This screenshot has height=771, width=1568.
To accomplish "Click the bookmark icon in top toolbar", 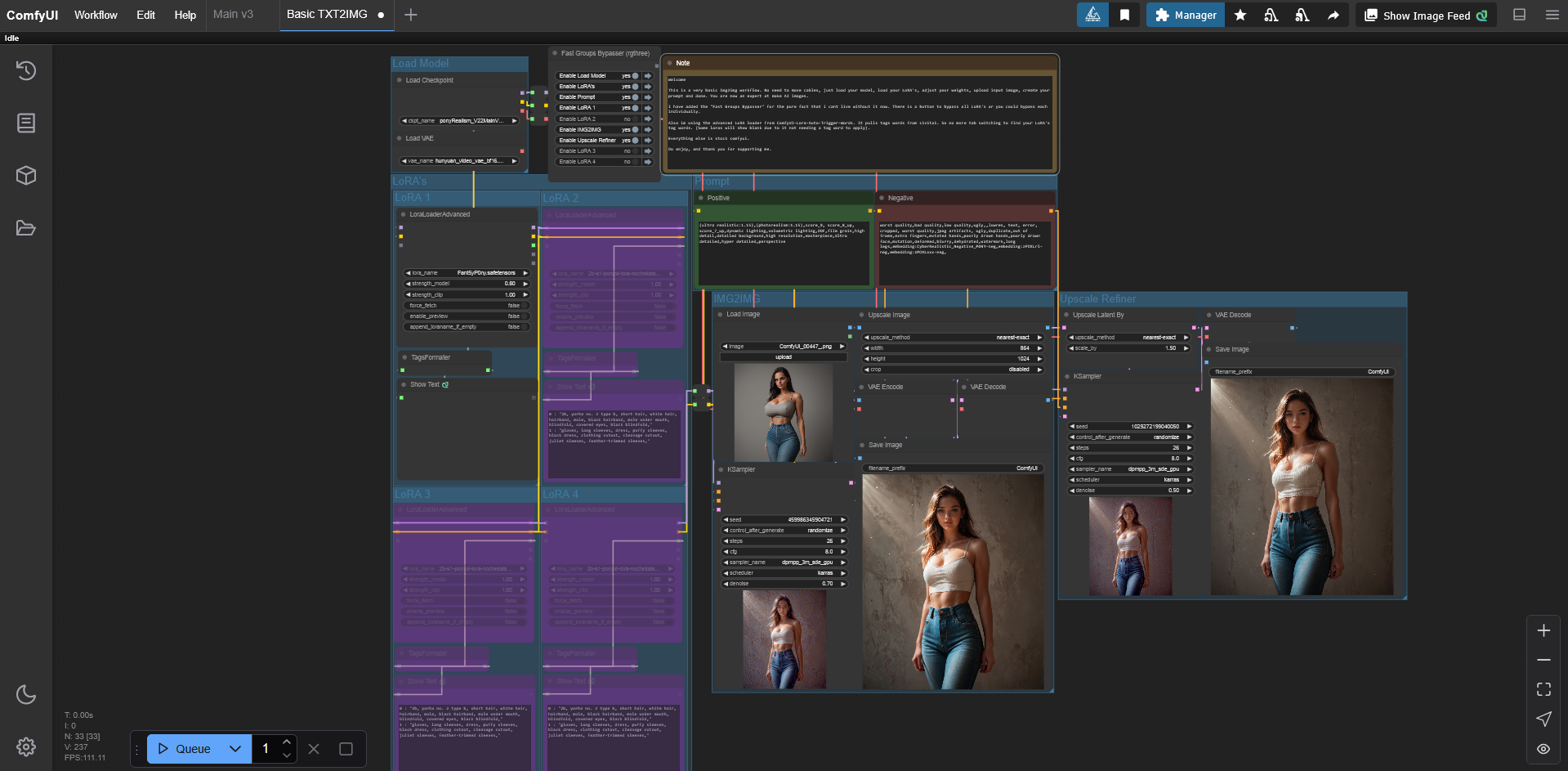I will tap(1124, 16).
